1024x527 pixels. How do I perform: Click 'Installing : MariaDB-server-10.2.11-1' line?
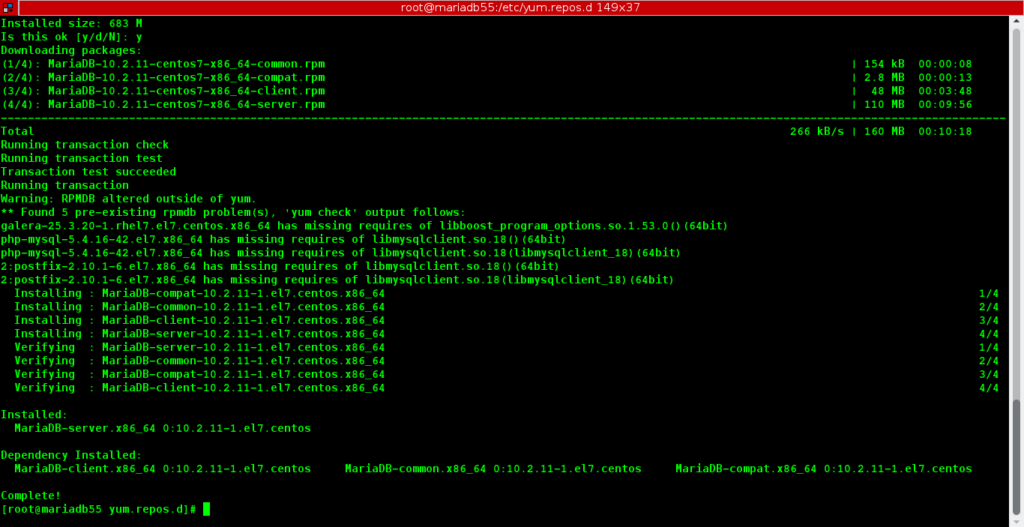pyautogui.click(x=200, y=334)
